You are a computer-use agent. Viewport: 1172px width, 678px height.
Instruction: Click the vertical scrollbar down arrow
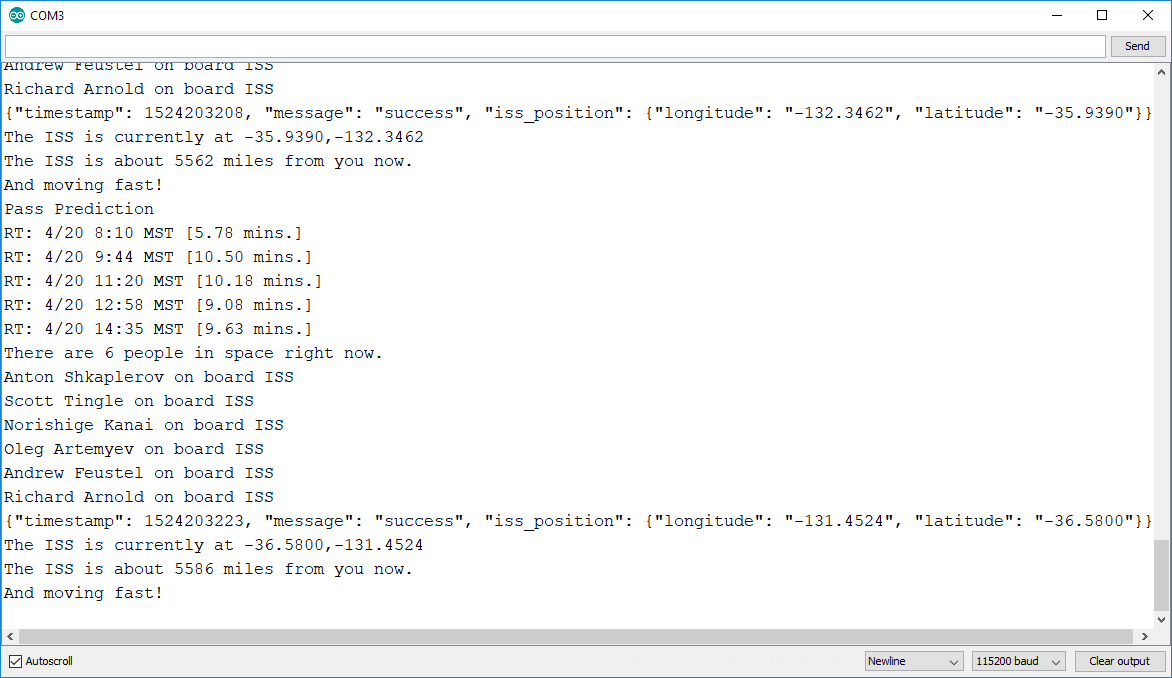tap(1161, 619)
